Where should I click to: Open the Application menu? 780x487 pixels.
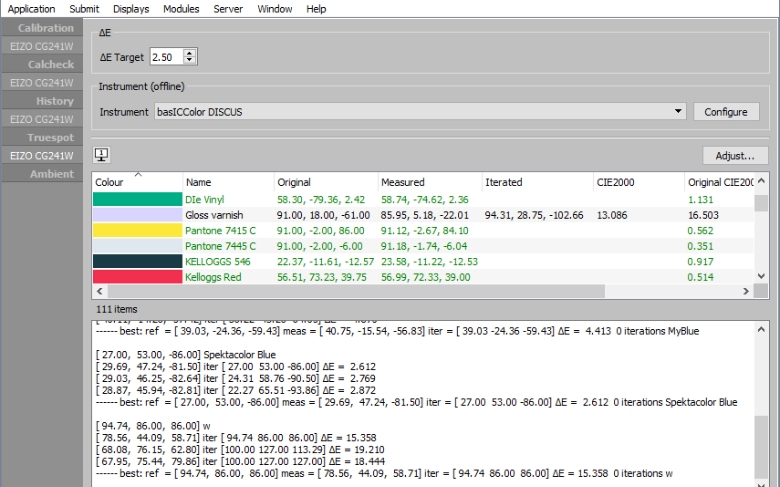(32, 9)
